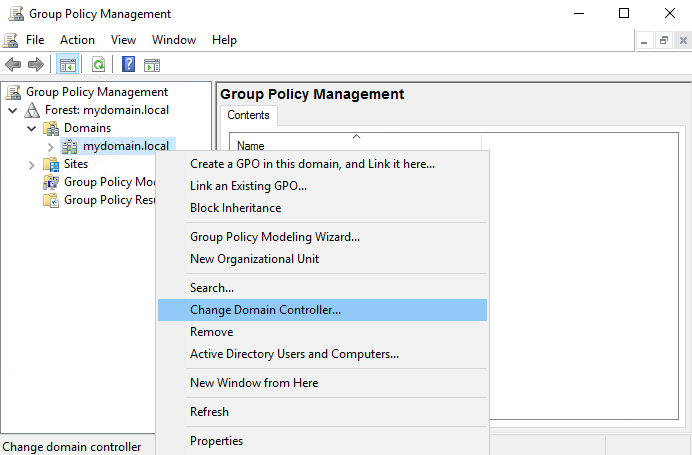Open Properties from the context menu

(x=216, y=441)
